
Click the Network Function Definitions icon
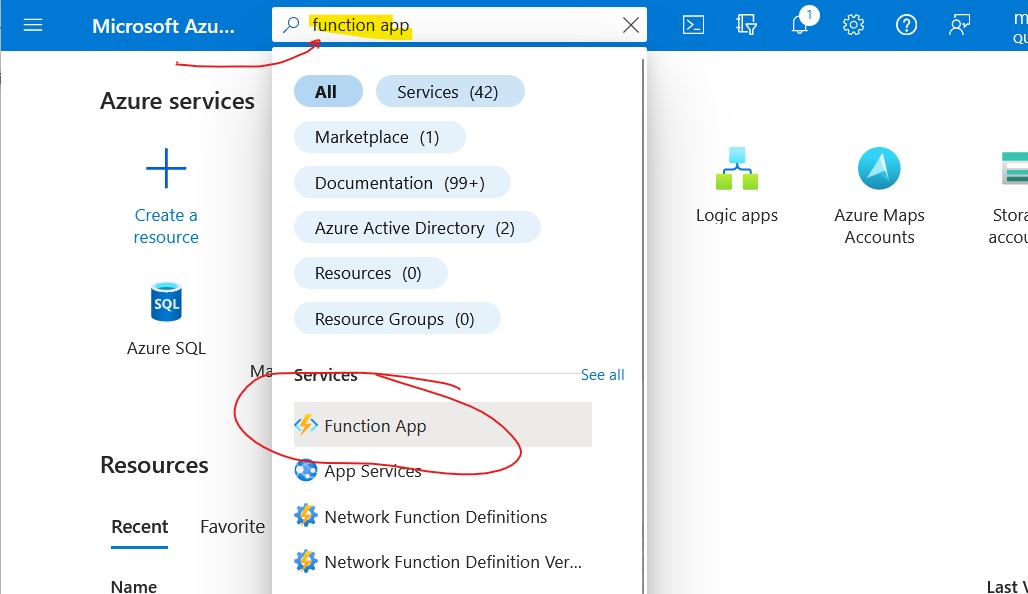pyautogui.click(x=306, y=516)
